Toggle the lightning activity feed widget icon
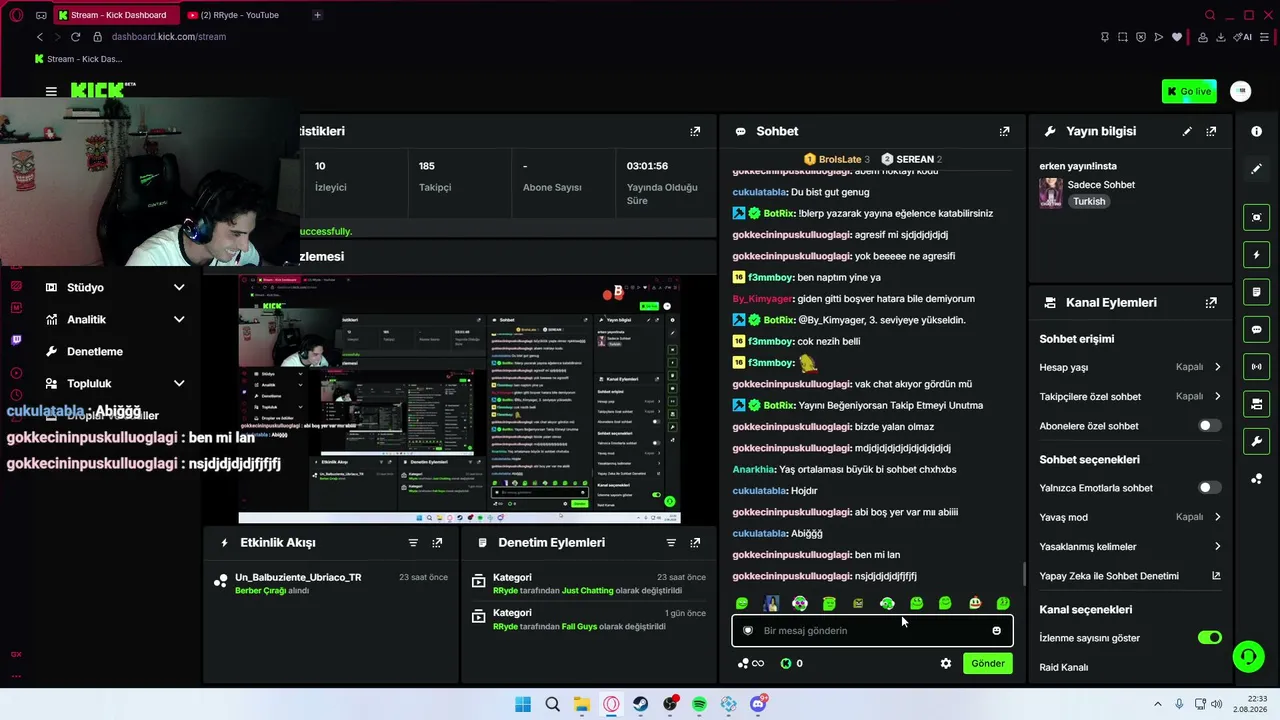The width and height of the screenshot is (1280, 720). pos(1257,255)
